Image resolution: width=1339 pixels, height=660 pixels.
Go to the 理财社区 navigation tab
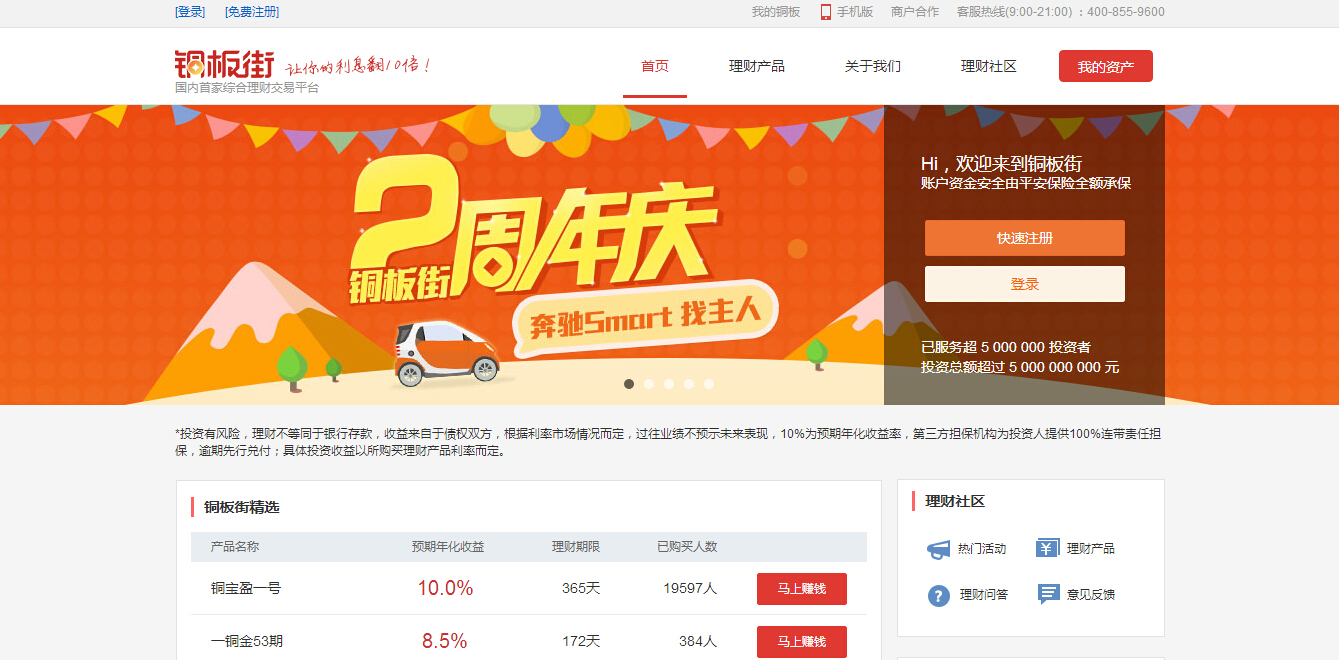[989, 67]
